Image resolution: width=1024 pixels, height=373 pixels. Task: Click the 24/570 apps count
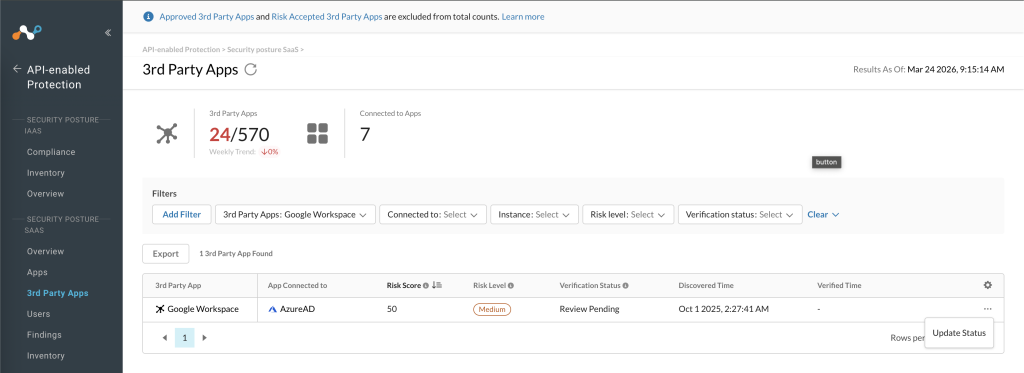click(239, 135)
